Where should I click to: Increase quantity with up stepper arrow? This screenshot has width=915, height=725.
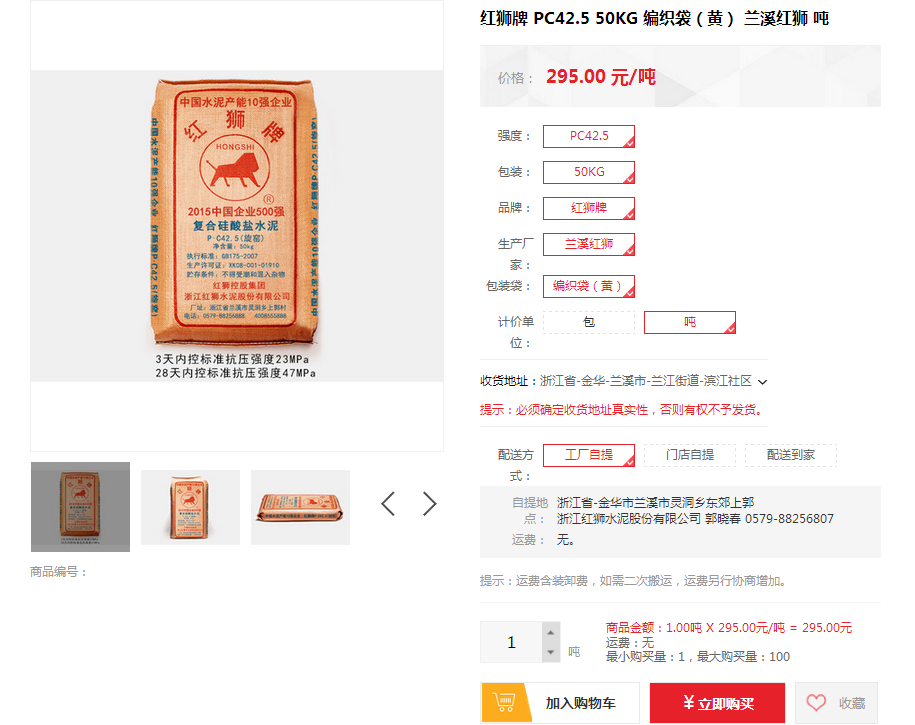[x=550, y=632]
